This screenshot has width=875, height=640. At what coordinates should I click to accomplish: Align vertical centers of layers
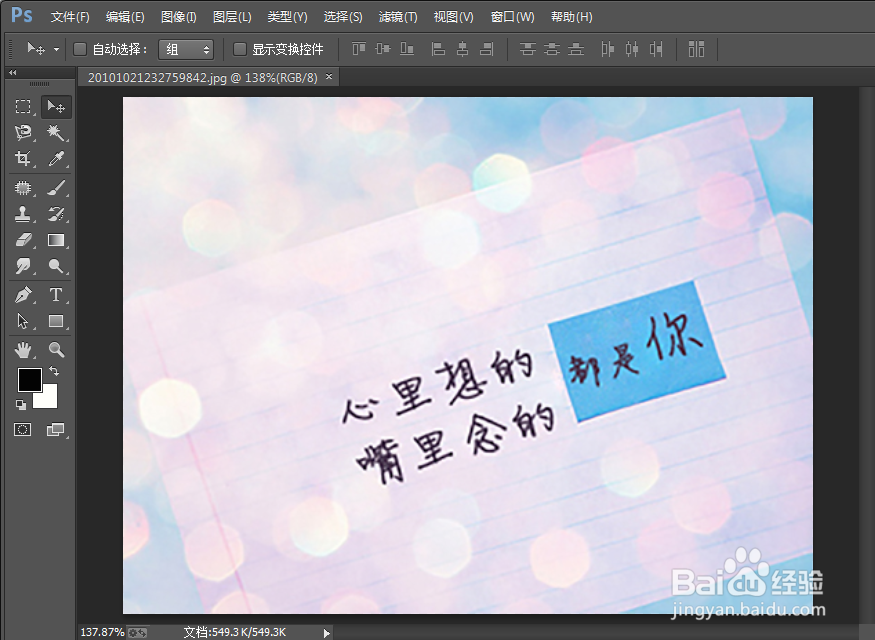click(x=383, y=49)
